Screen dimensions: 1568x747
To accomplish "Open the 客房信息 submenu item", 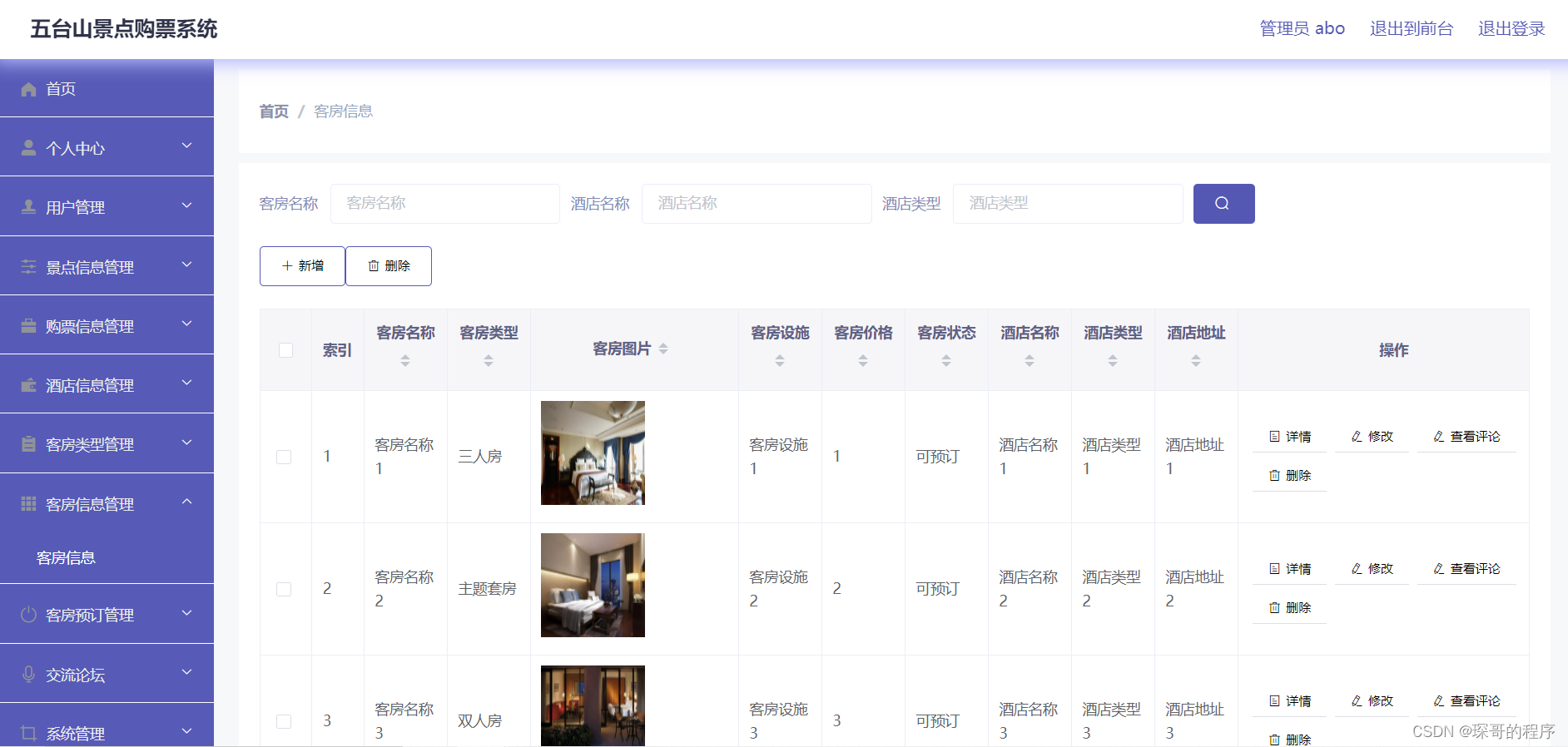I will (107, 558).
